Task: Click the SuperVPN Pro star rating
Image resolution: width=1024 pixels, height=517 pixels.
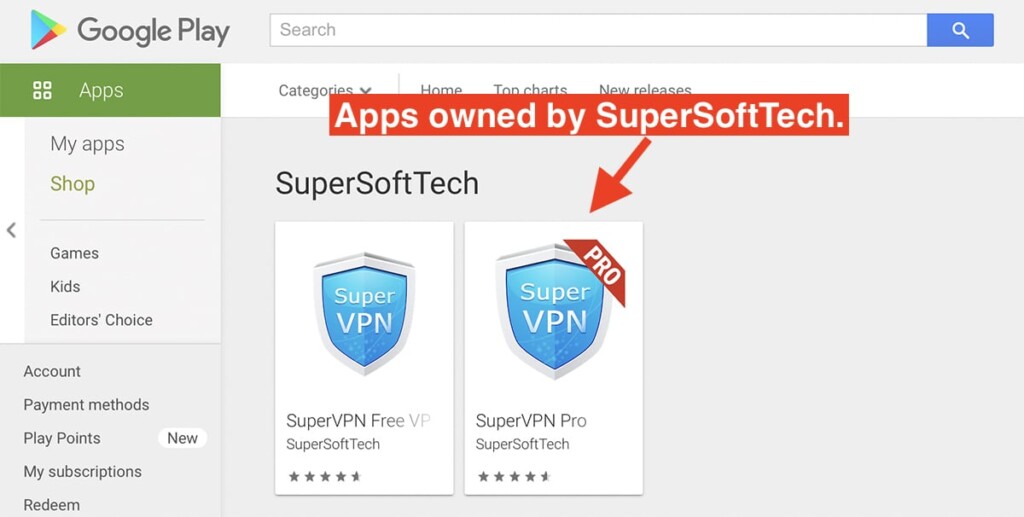Action: tap(514, 477)
